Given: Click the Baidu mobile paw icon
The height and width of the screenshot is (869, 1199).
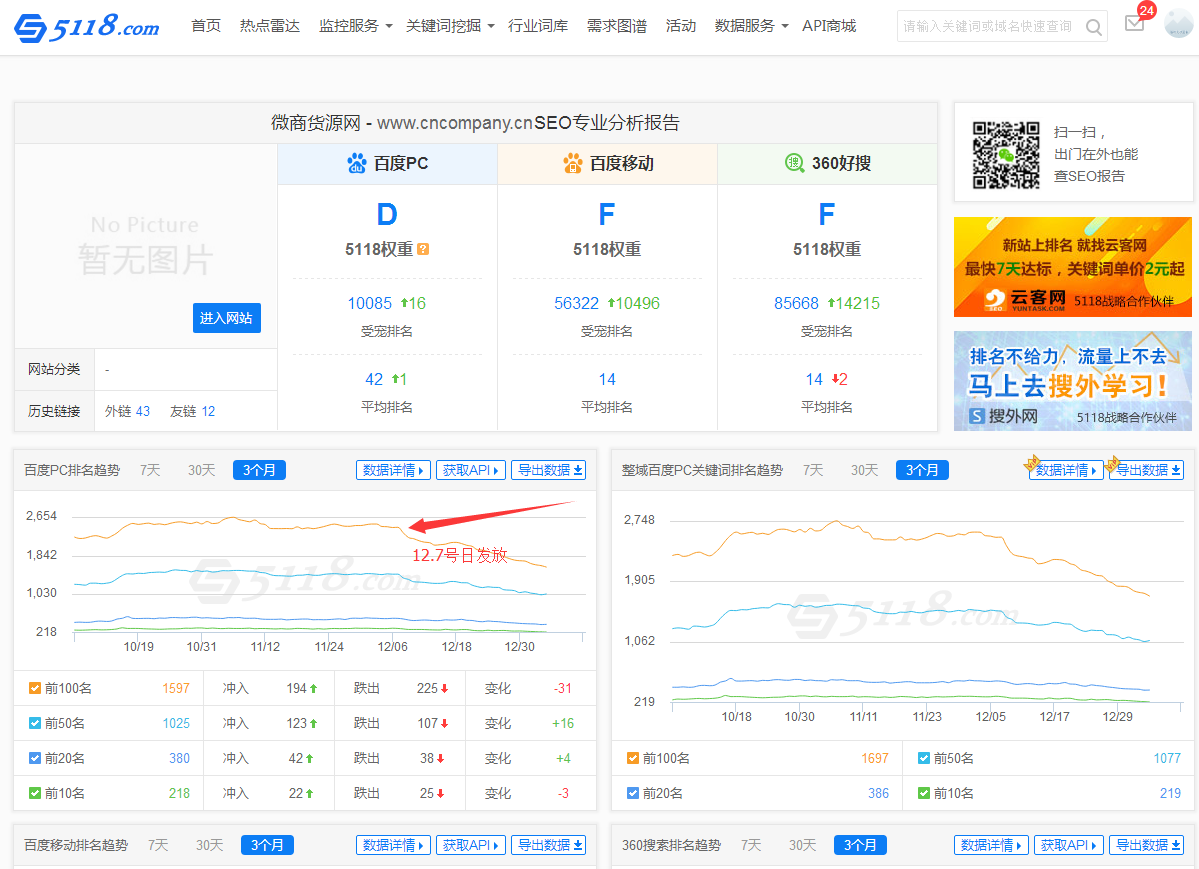Looking at the screenshot, I should coord(572,163).
